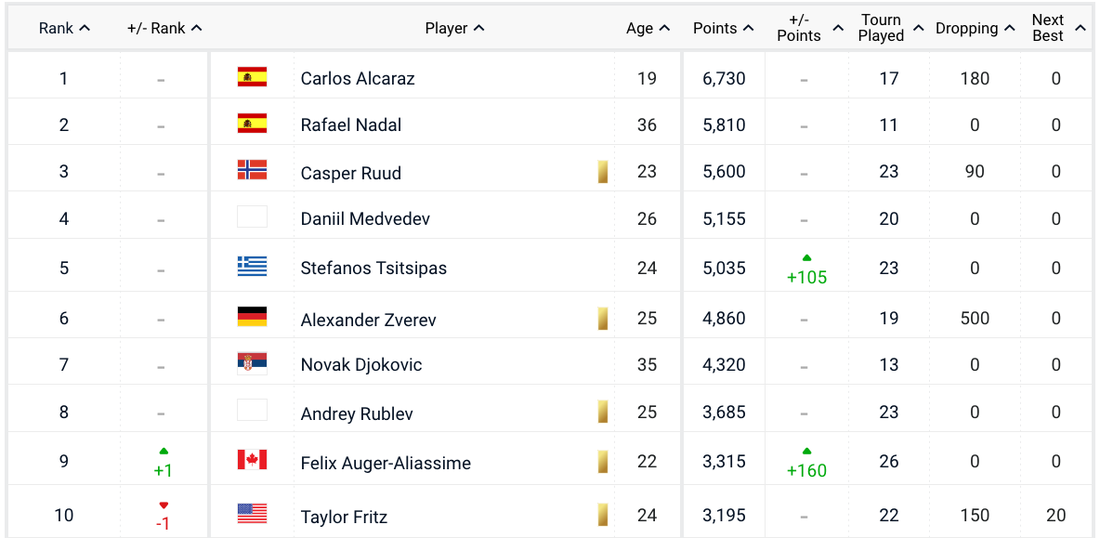The image size is (1100, 538).
Task: Click gold badge in Casper Ruud row
Action: [x=603, y=171]
